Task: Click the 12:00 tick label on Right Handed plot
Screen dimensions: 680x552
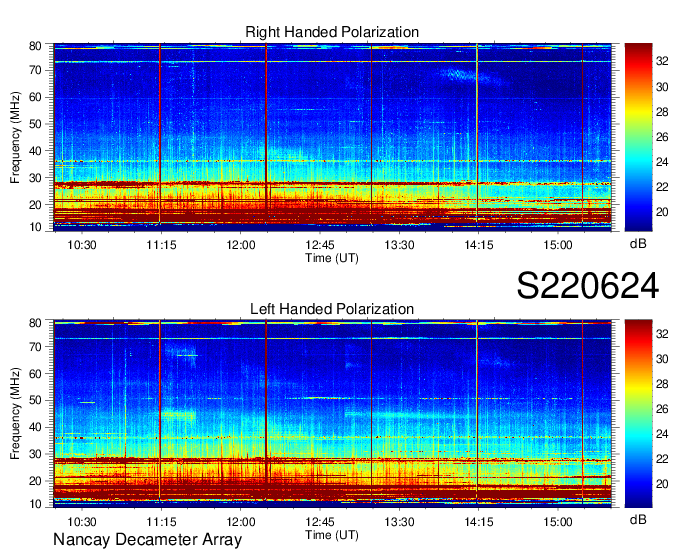Action: pos(241,245)
